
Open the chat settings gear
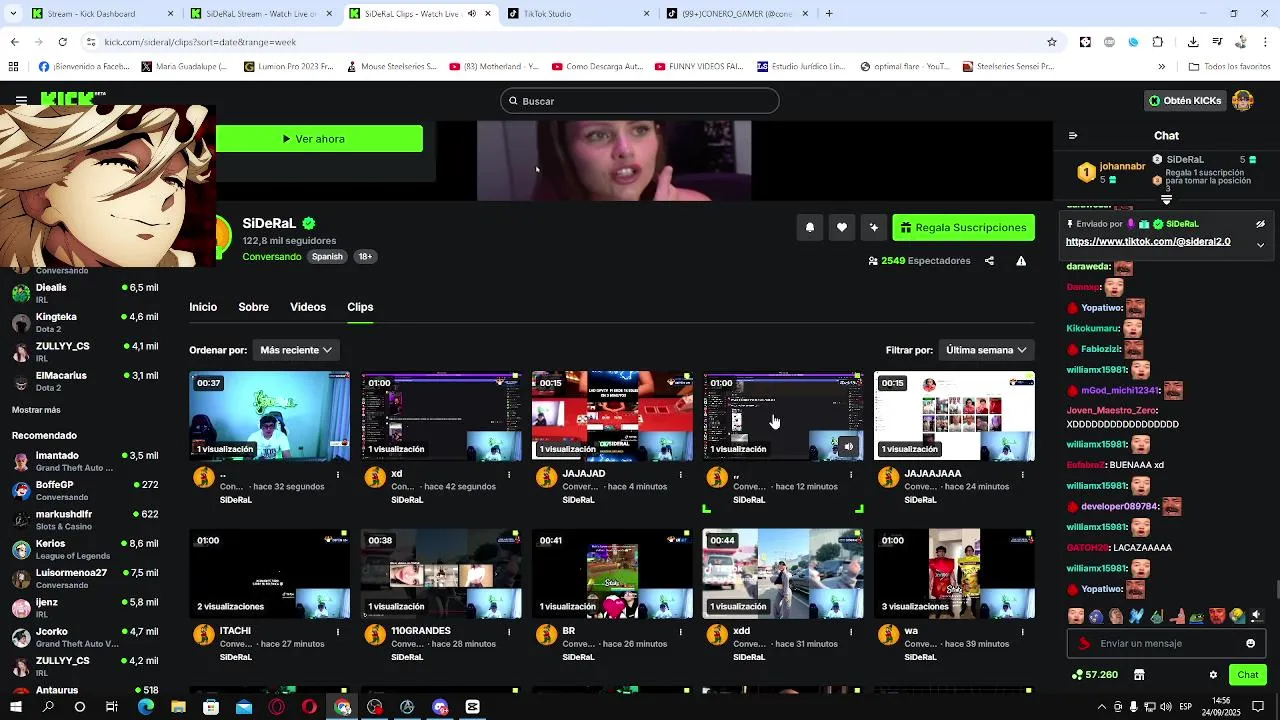tap(1213, 675)
